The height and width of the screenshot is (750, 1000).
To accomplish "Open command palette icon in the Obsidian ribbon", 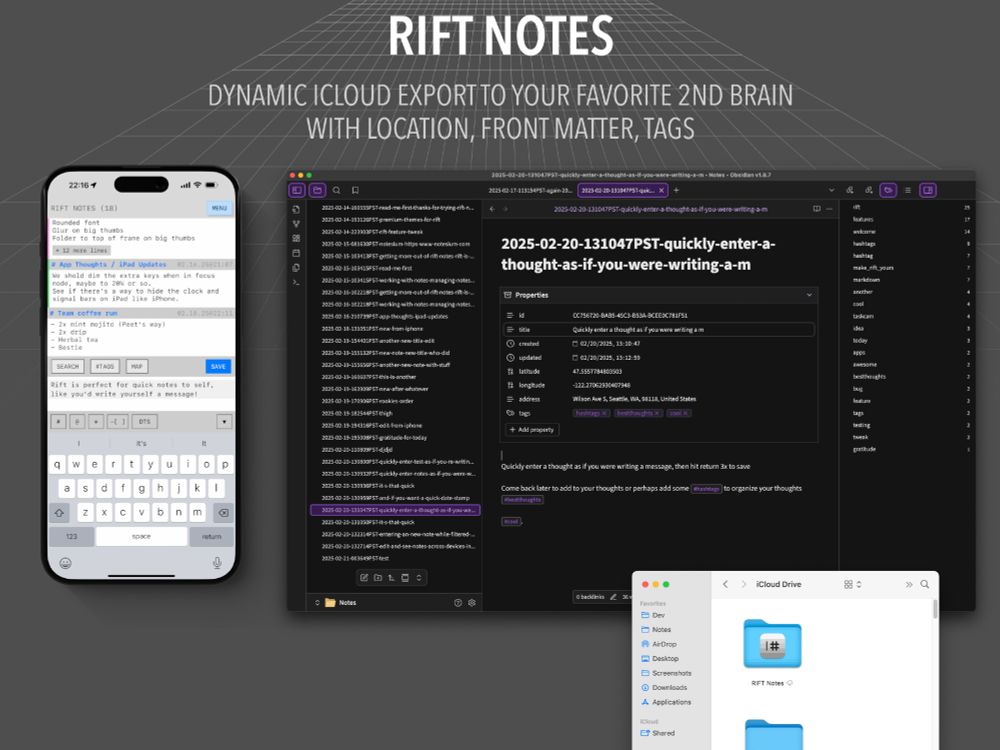I will (296, 282).
